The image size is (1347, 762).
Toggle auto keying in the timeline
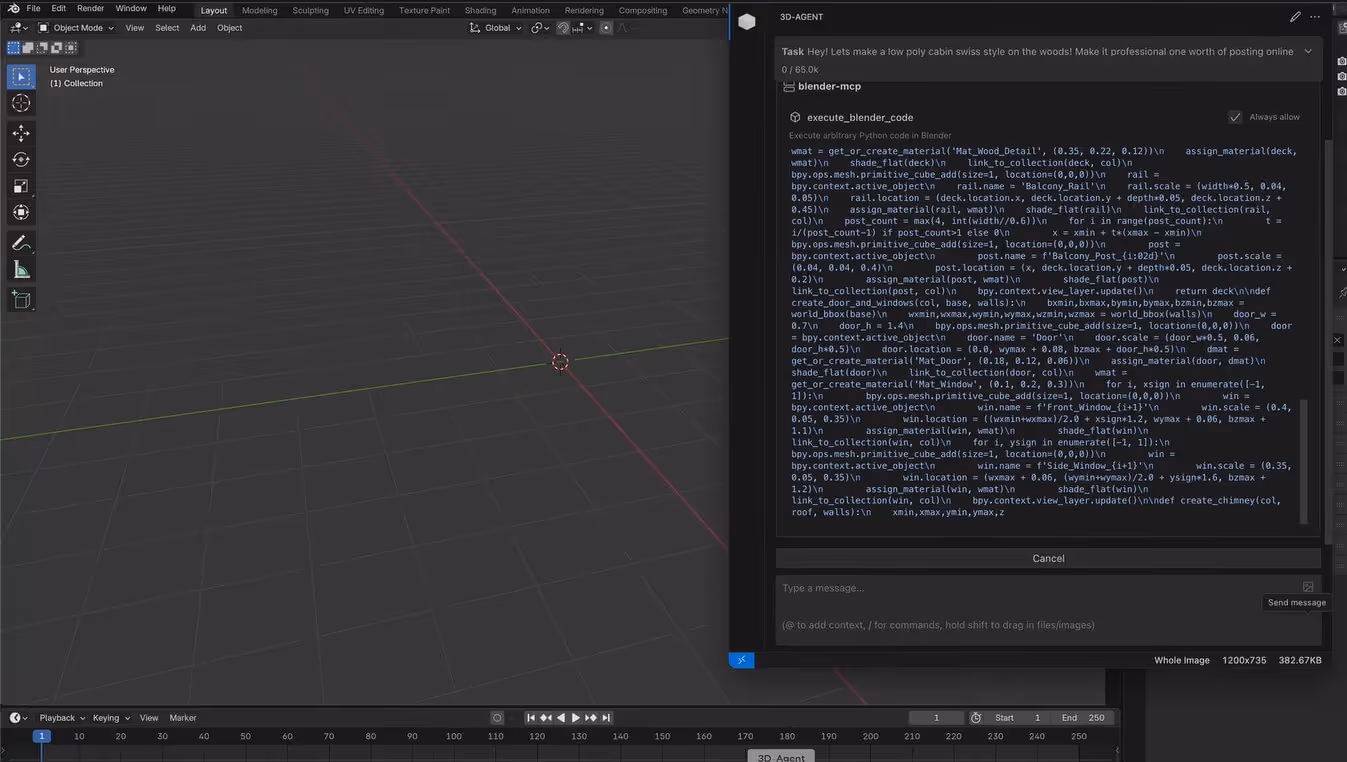[x=497, y=717]
